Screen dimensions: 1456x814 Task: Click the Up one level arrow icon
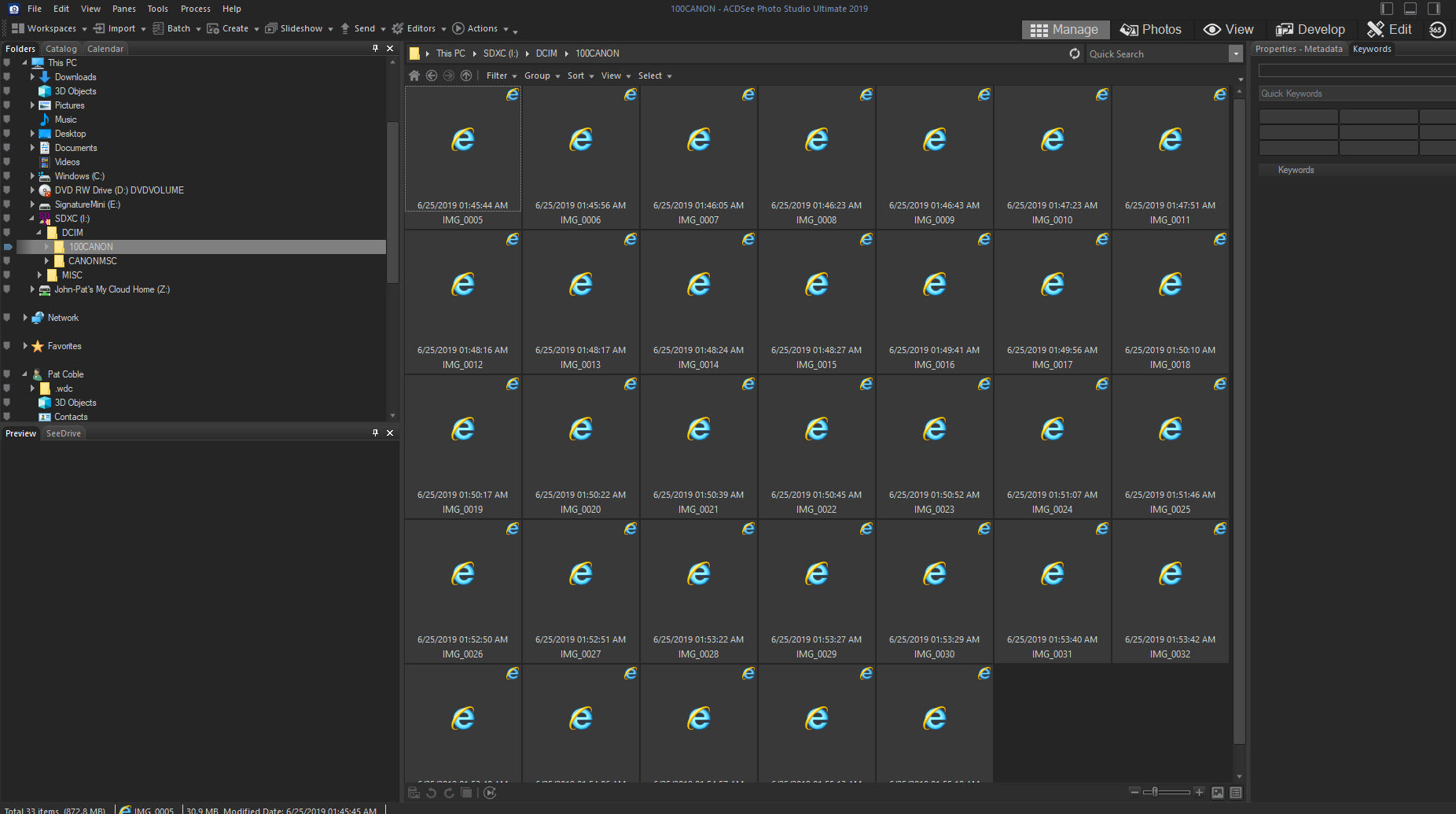[466, 76]
